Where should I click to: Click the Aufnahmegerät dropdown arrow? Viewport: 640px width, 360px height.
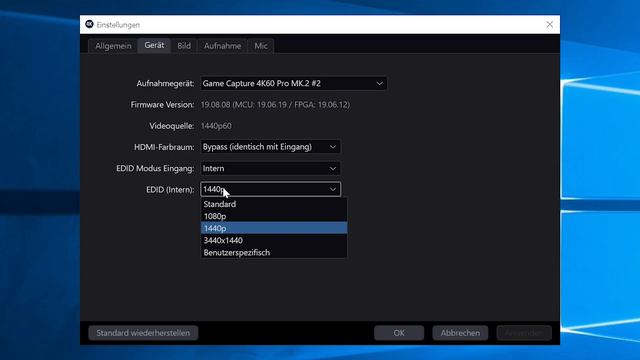[x=380, y=84]
